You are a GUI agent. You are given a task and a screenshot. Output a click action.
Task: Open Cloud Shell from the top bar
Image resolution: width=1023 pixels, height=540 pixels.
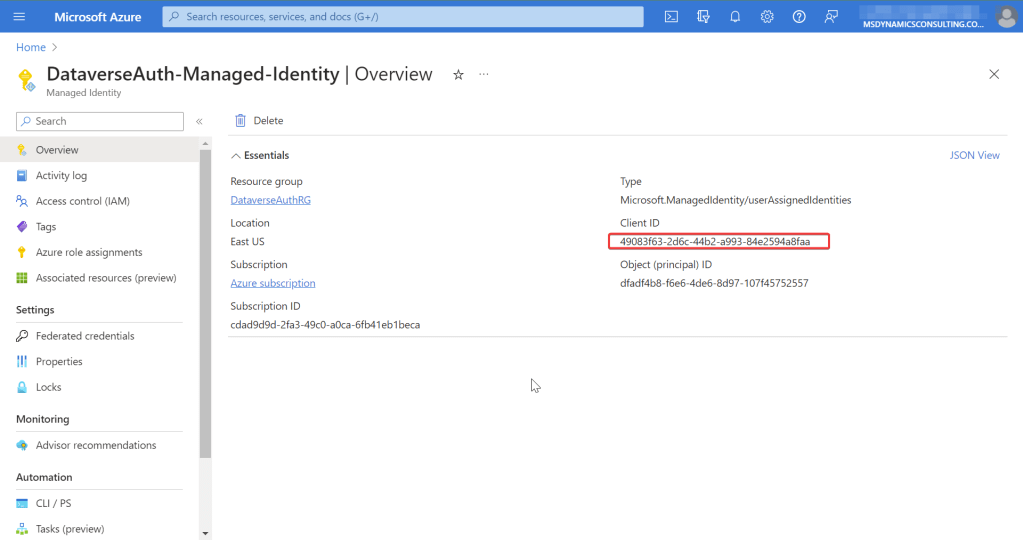(672, 17)
